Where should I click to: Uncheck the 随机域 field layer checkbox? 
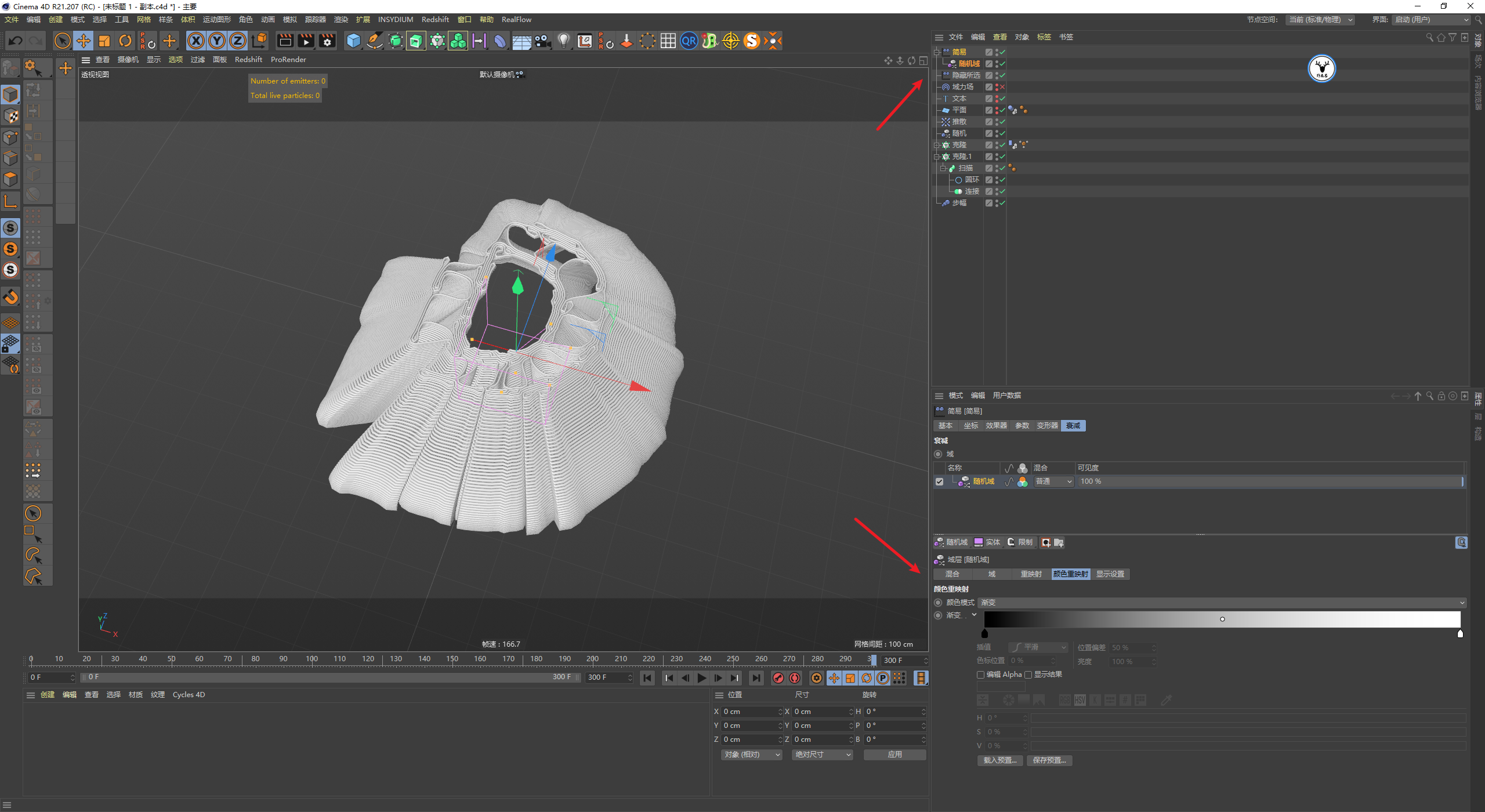point(939,481)
